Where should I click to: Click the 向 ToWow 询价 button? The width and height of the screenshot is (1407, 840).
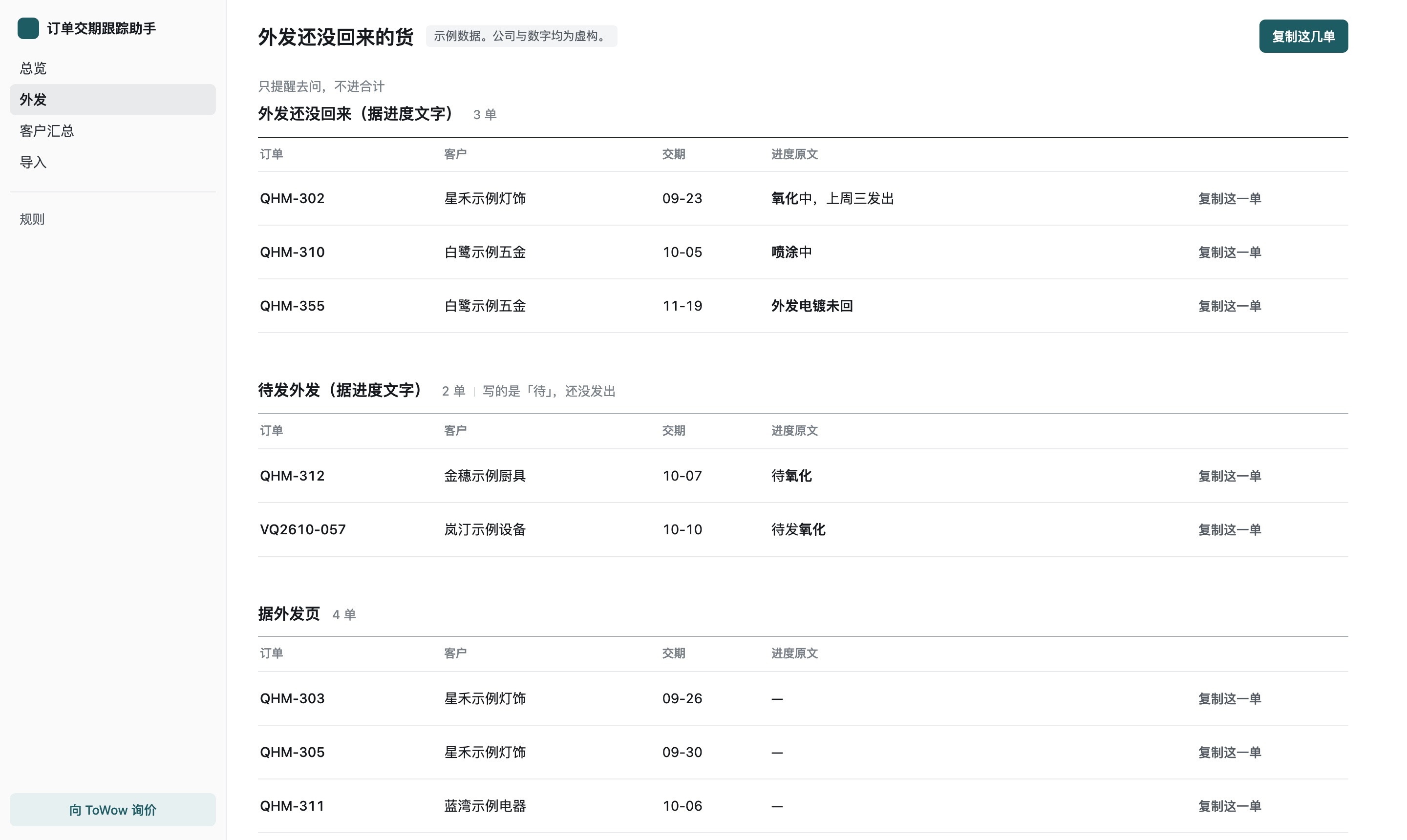113,809
